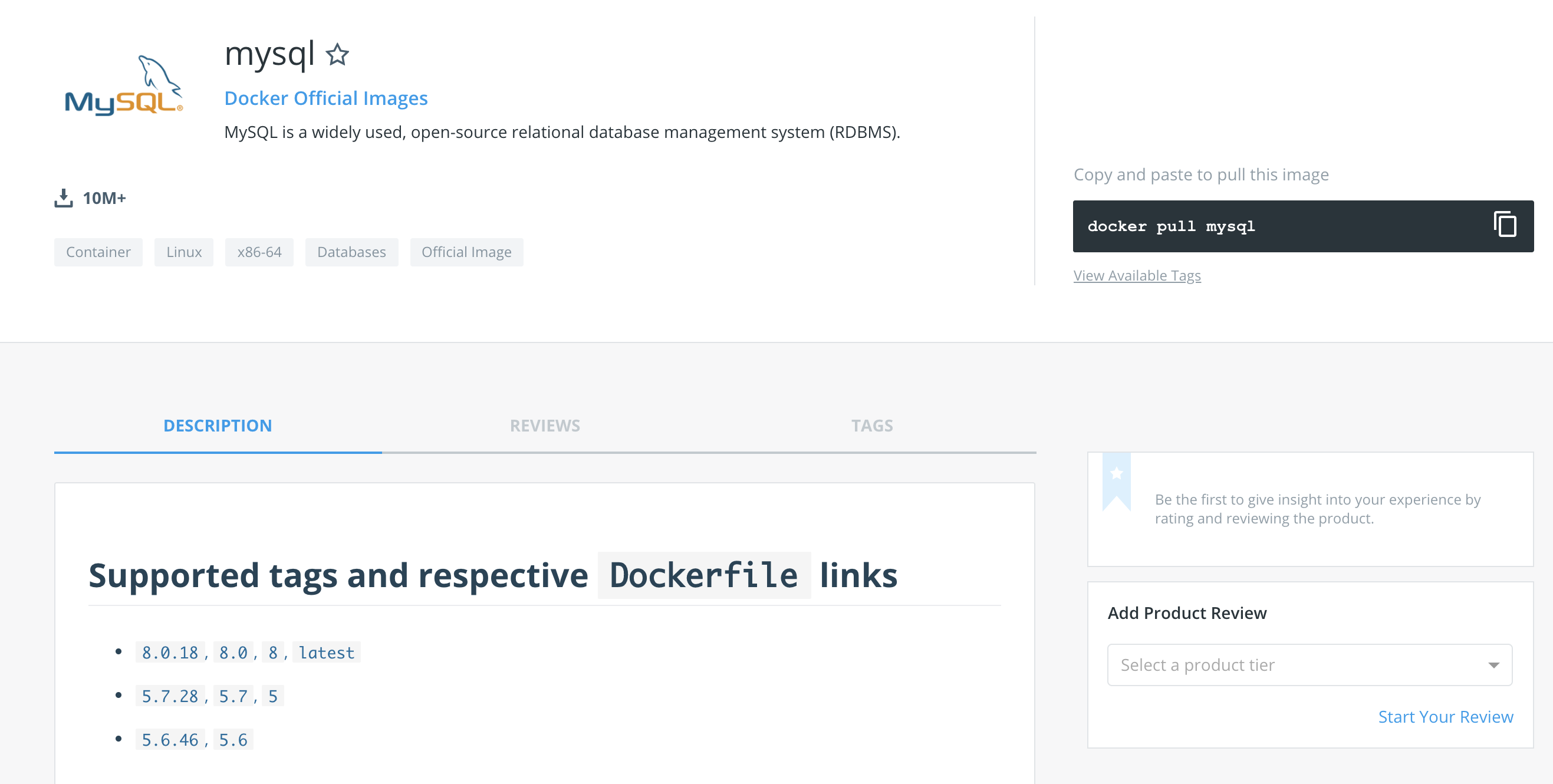Open the product tier dropdown arrow
The height and width of the screenshot is (784, 1553).
coord(1493,666)
